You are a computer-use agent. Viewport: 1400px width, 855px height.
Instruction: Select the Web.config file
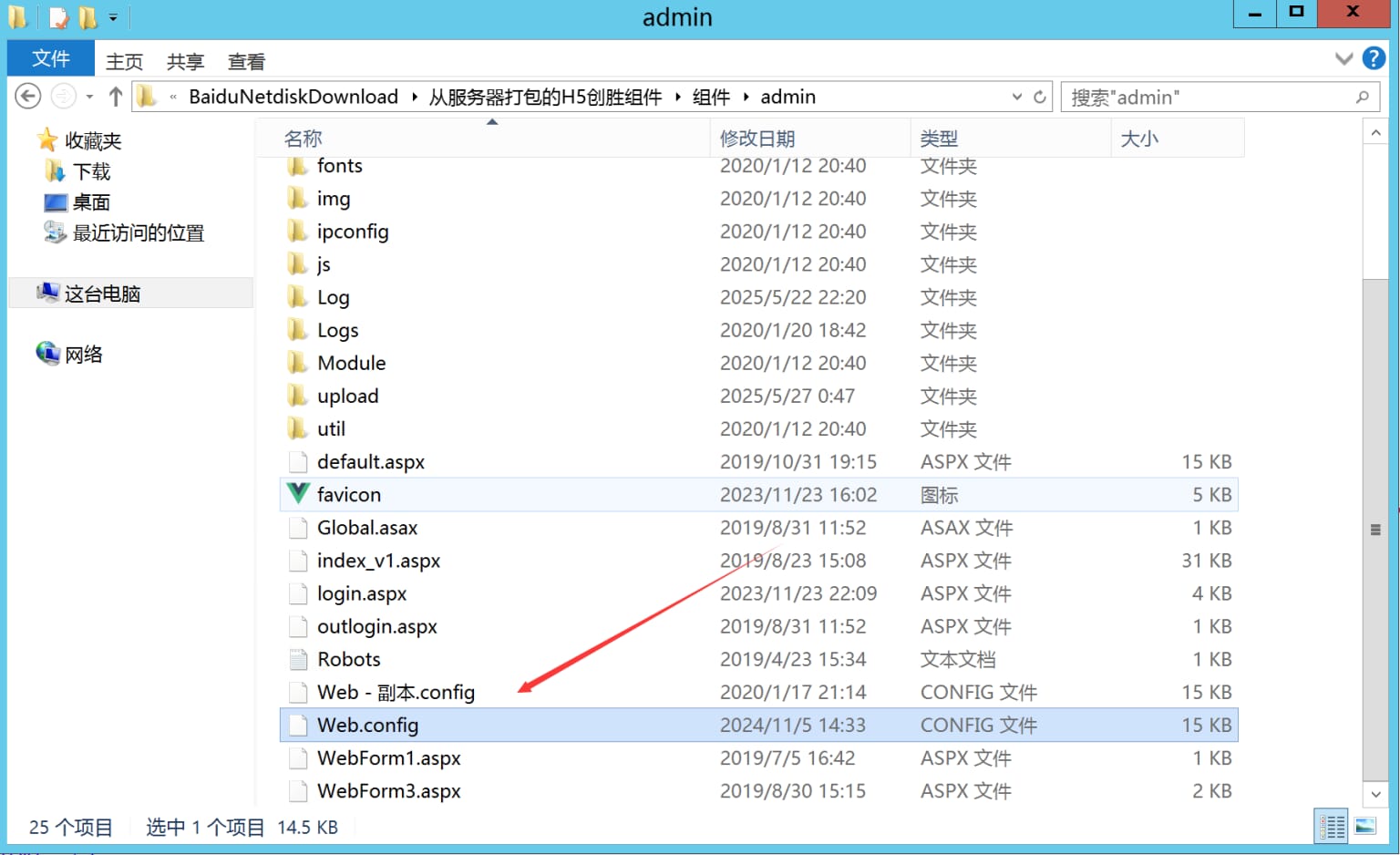click(x=367, y=725)
